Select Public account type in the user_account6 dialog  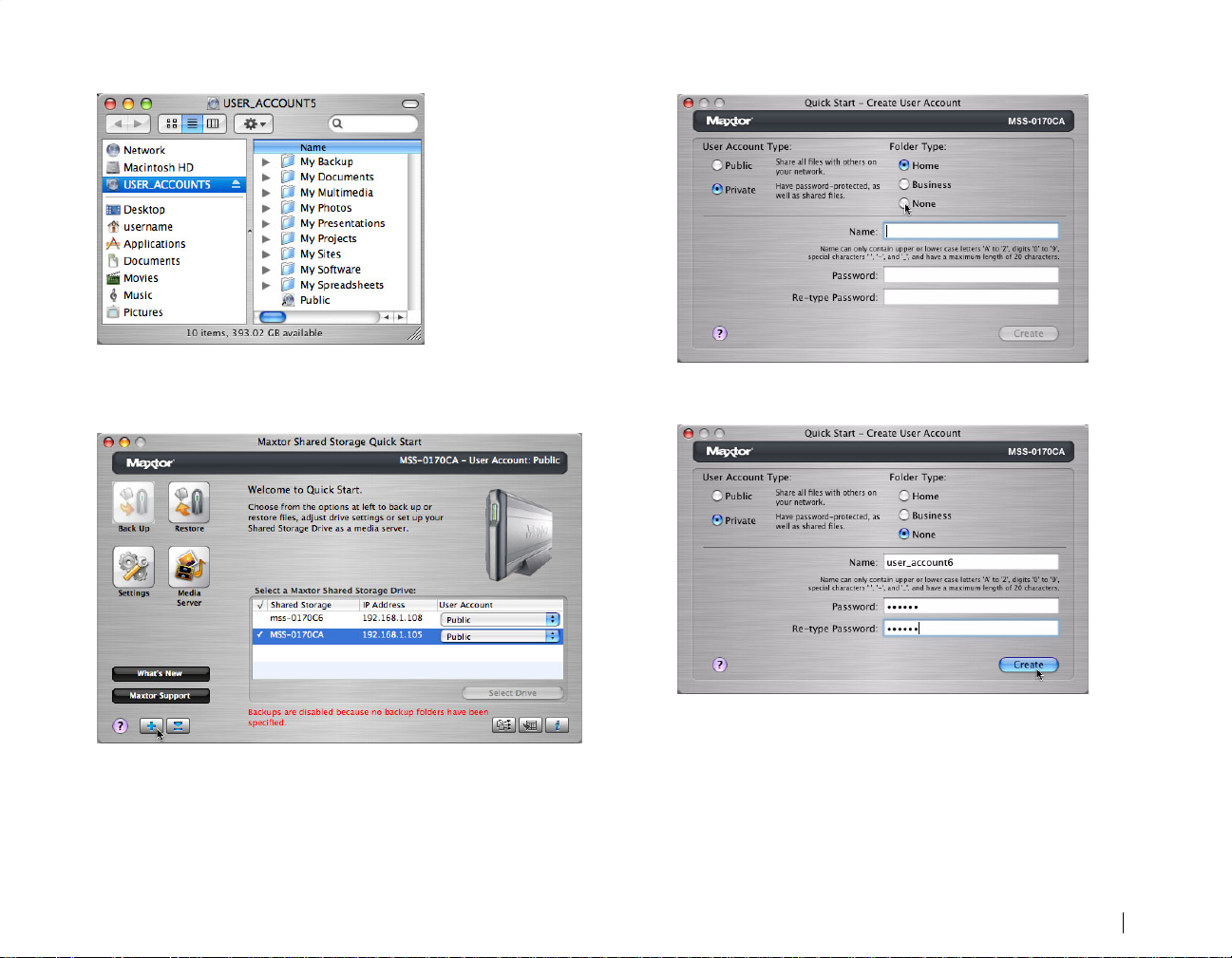tap(717, 496)
